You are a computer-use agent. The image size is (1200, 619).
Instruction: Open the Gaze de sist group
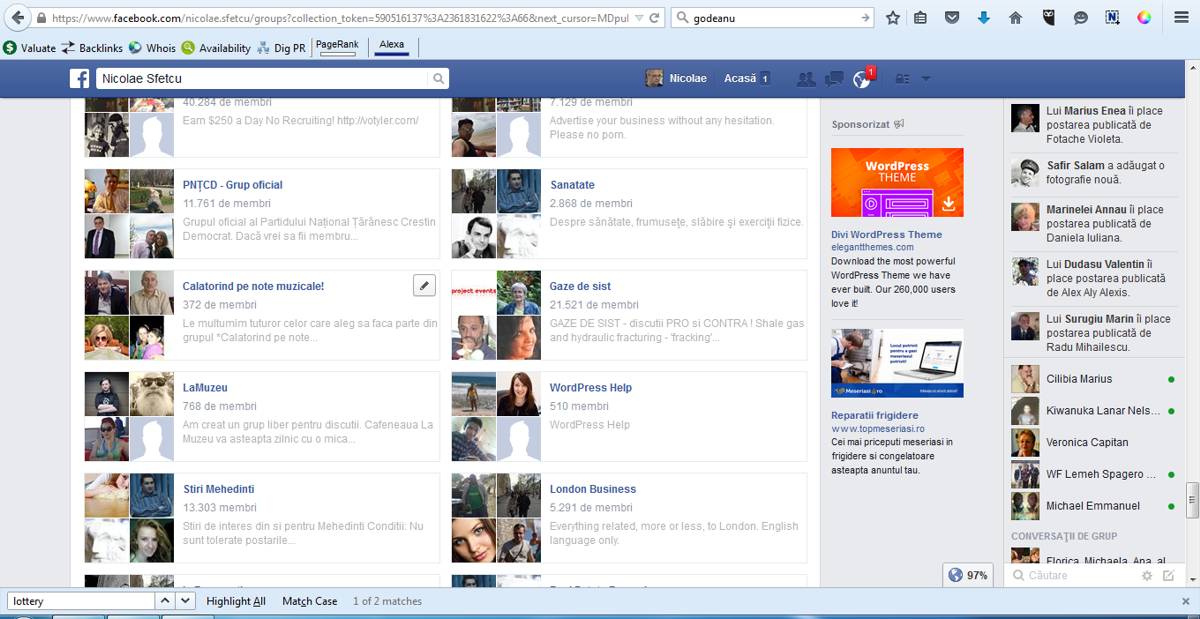pos(580,286)
